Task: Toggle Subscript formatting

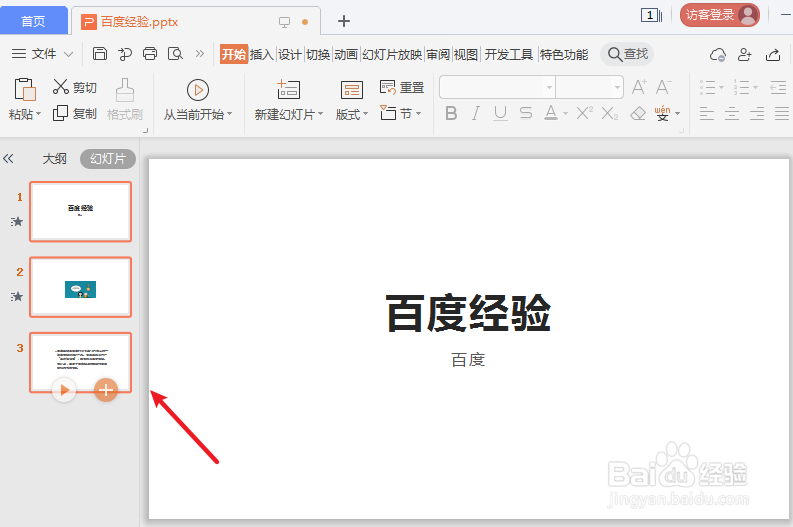Action: click(x=609, y=113)
